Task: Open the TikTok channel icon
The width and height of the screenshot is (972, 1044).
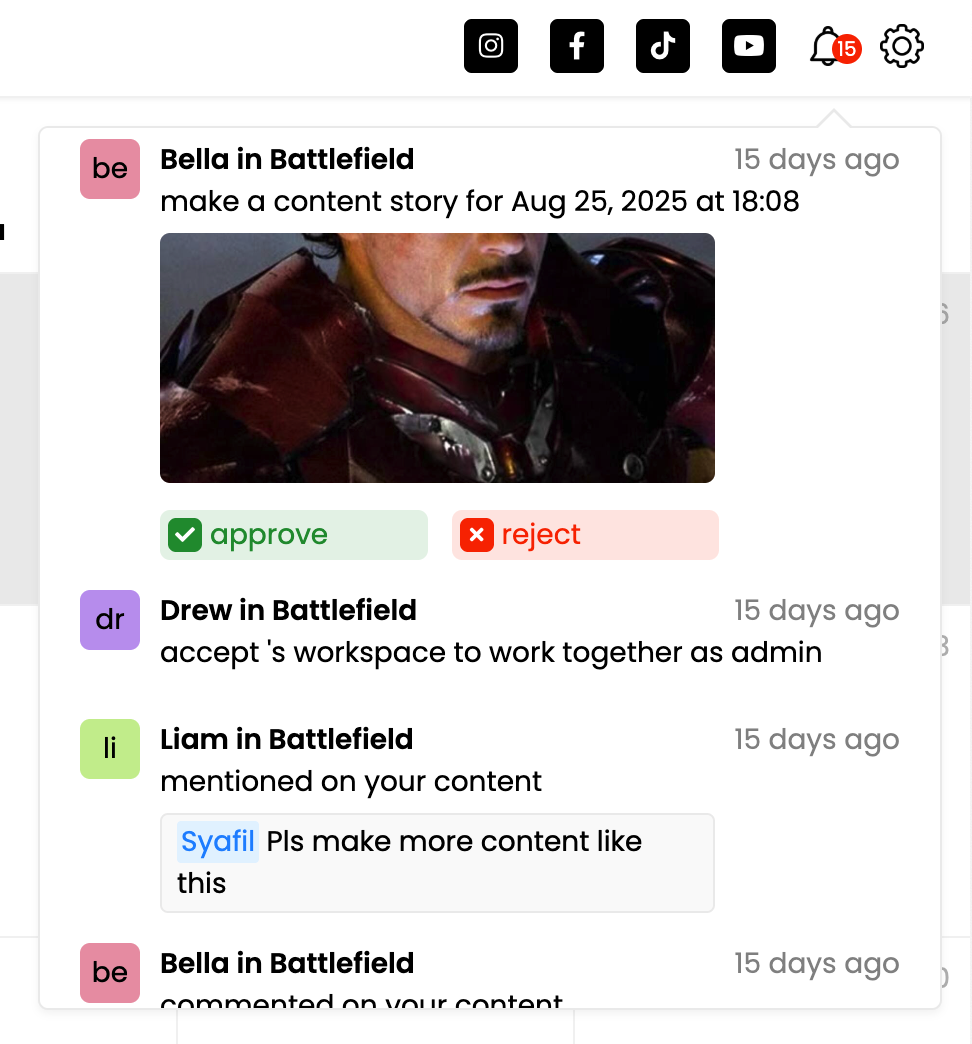Action: coord(662,46)
